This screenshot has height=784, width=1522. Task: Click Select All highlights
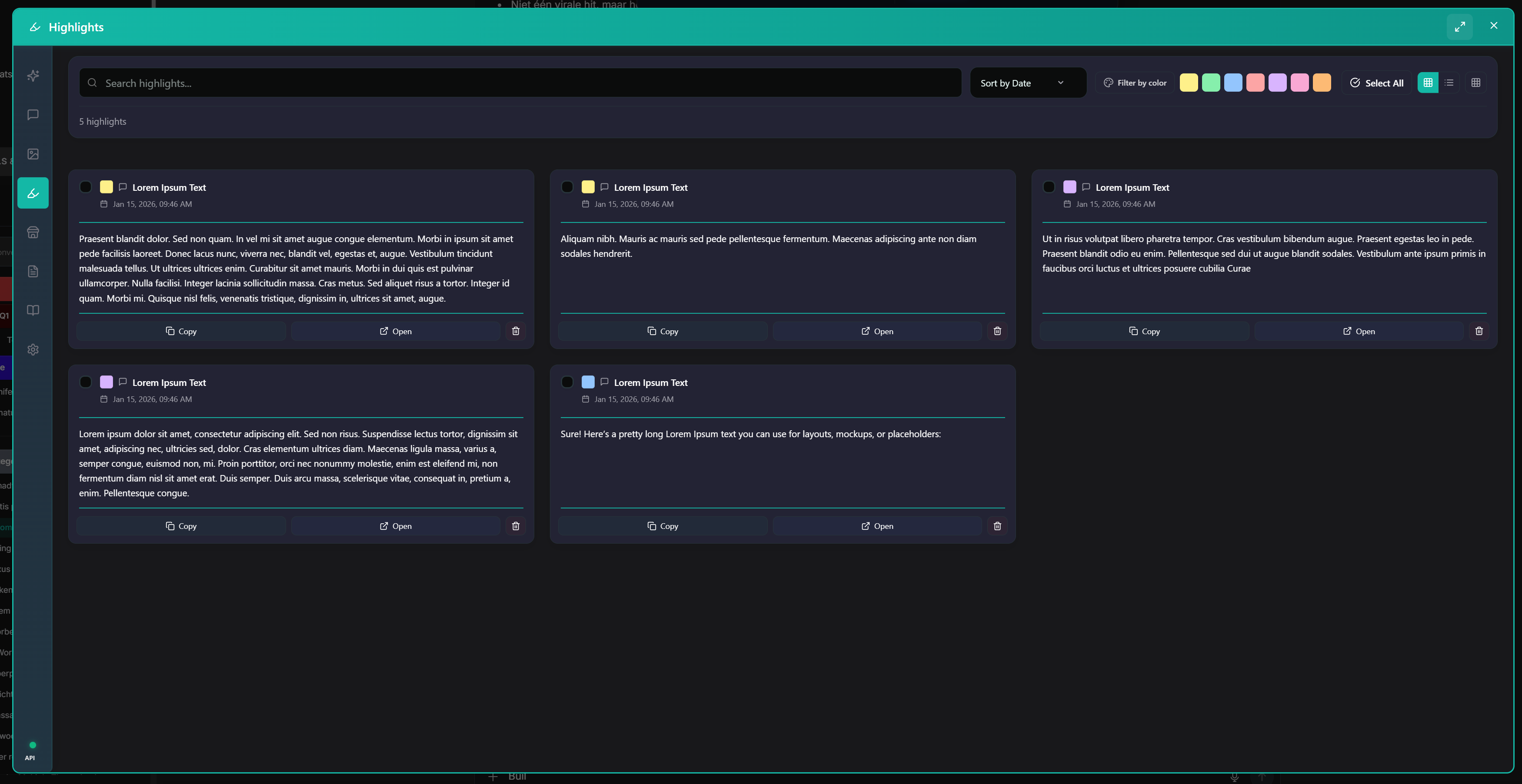tap(1376, 83)
